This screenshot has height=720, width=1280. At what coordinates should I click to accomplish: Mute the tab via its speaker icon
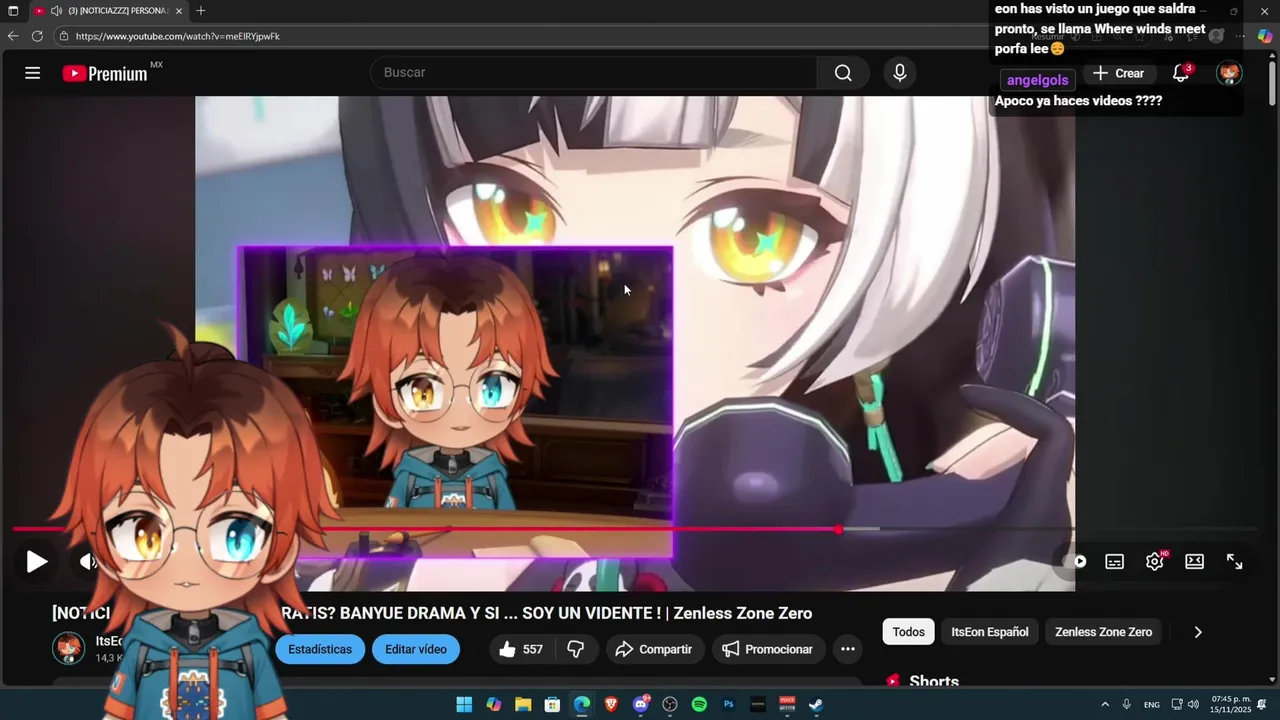(57, 10)
